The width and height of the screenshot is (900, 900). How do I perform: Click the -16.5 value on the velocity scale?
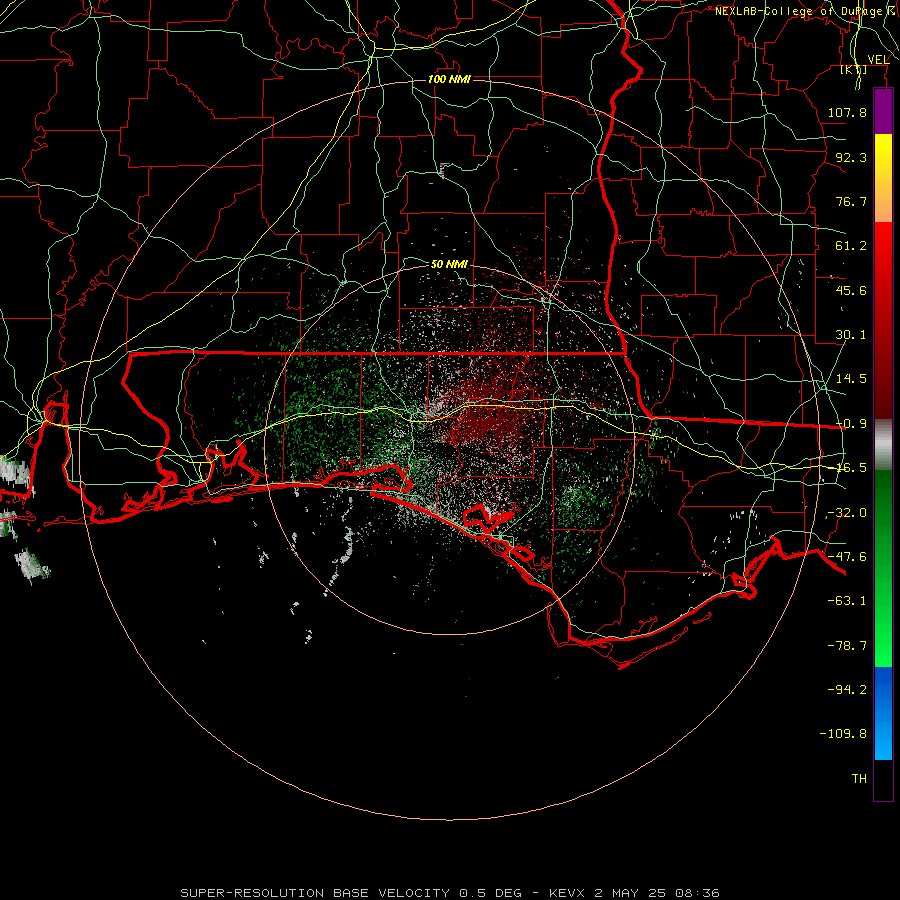click(851, 468)
